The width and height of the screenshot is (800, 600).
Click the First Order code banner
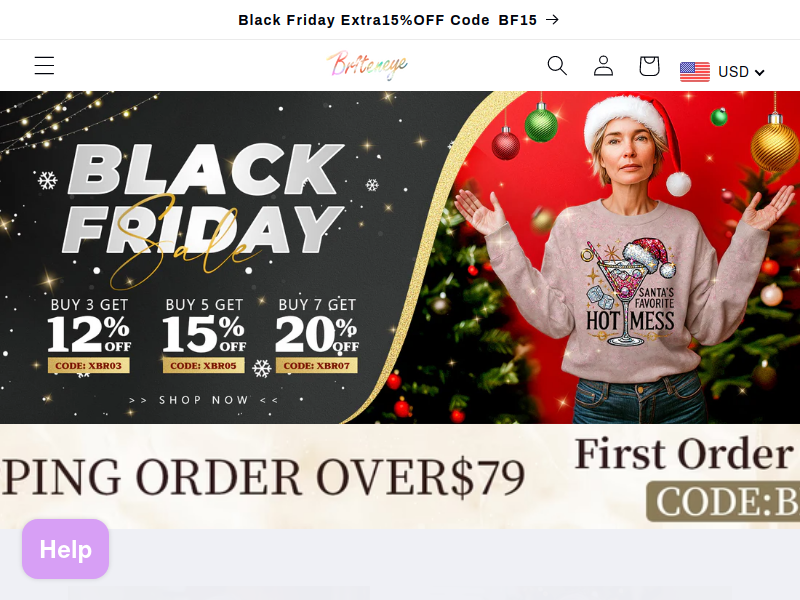click(x=686, y=477)
